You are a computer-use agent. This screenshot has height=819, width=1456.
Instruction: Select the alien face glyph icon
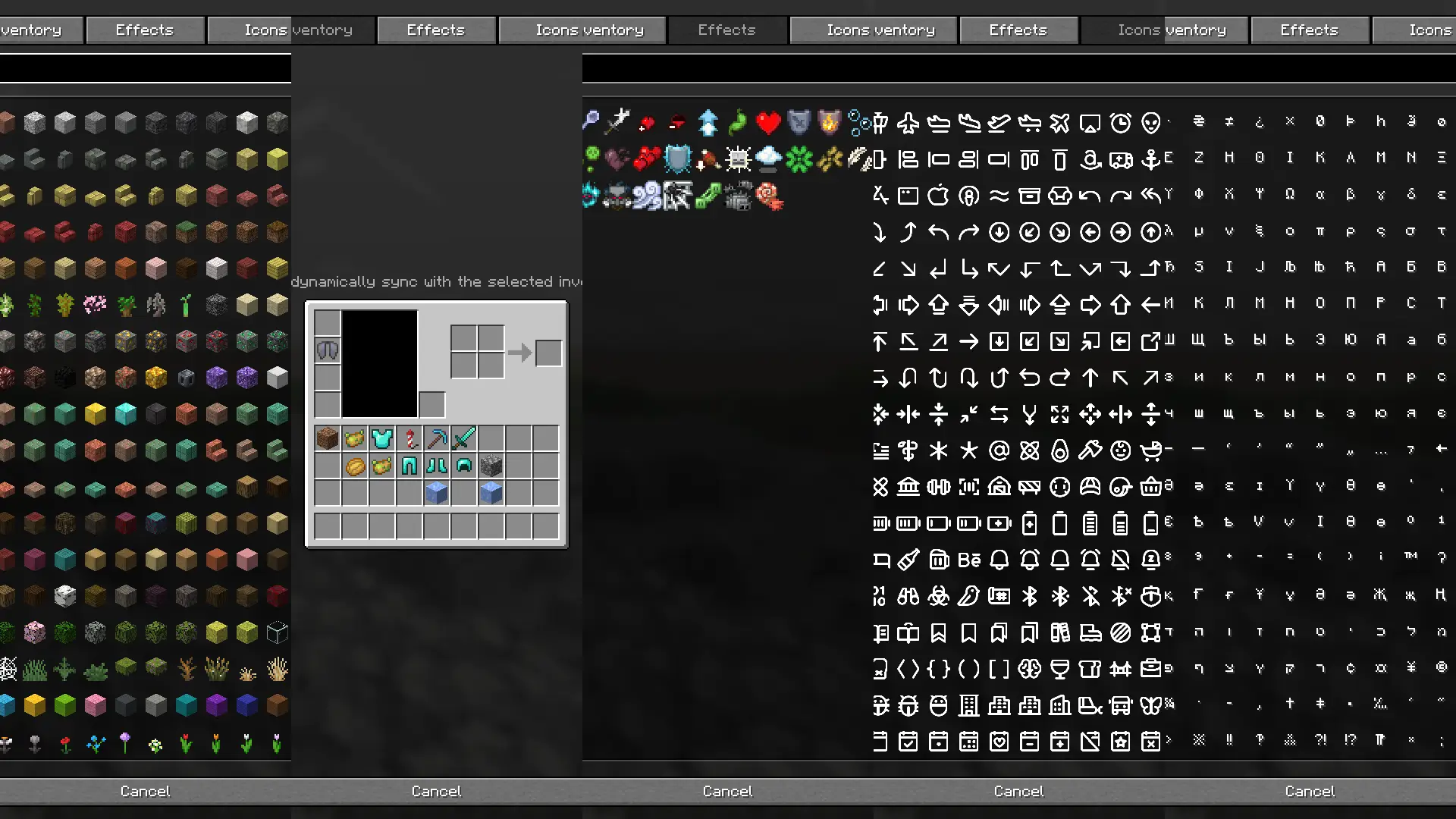tap(1150, 122)
